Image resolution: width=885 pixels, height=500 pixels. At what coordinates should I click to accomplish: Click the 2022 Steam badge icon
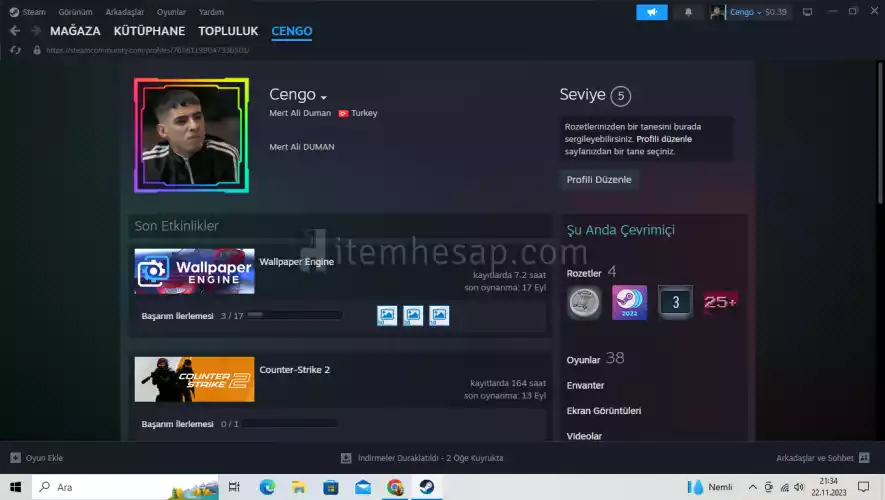[x=629, y=302]
